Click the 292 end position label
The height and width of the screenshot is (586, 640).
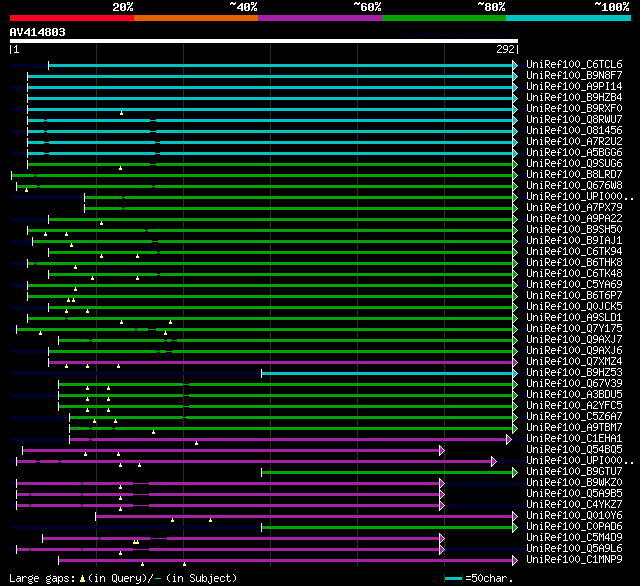click(x=505, y=49)
